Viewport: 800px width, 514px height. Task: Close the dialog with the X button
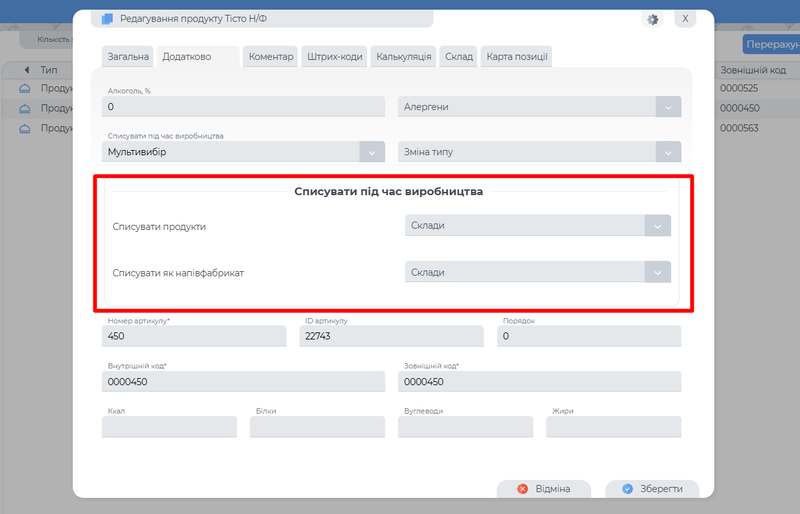684,19
